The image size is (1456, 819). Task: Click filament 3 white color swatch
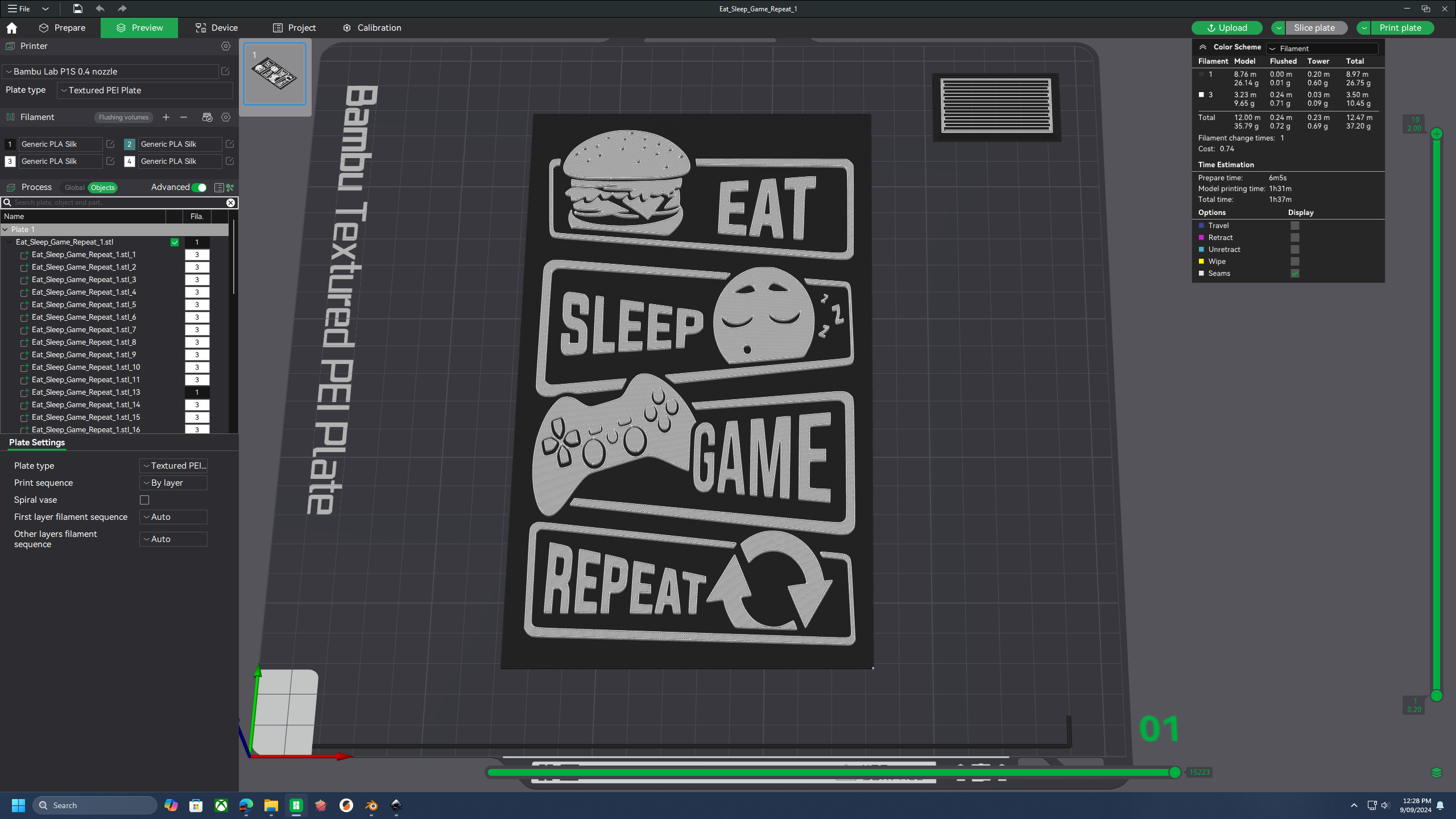[10, 161]
